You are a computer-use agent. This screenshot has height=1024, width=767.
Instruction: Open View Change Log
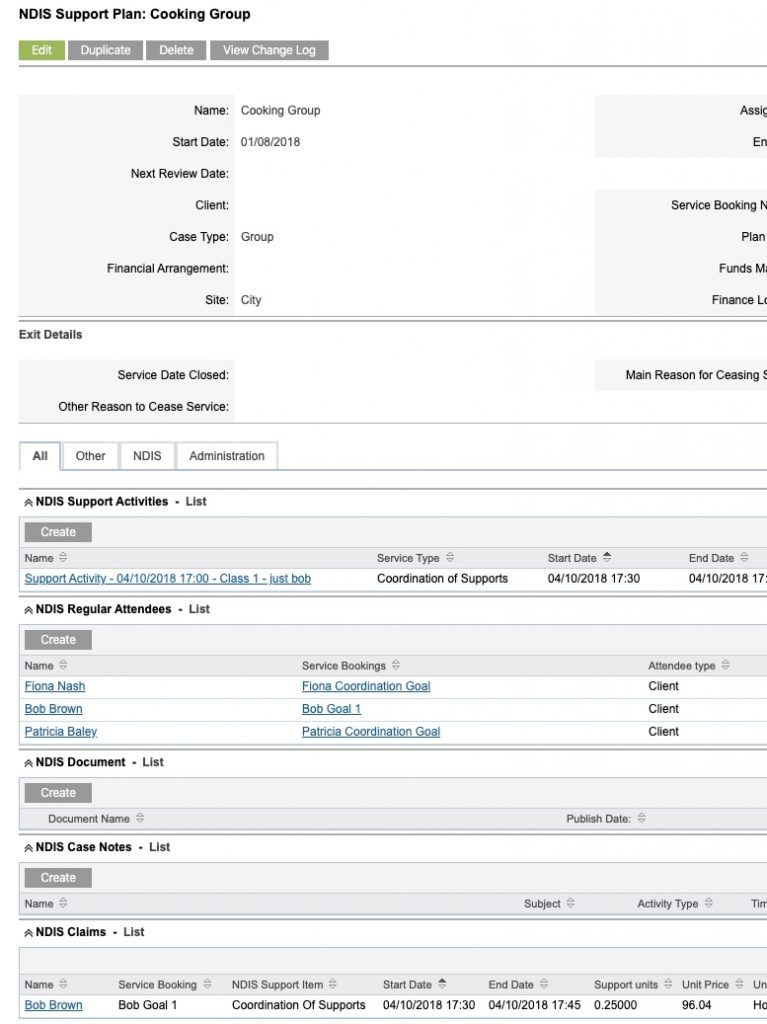click(x=269, y=50)
